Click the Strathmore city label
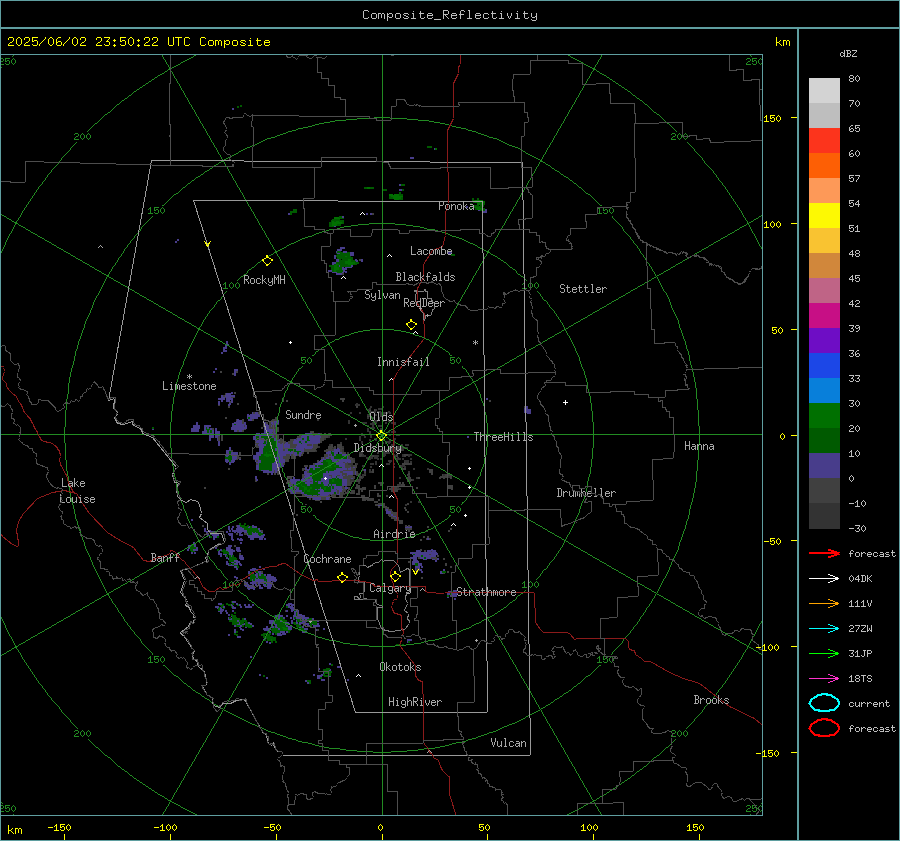 pos(486,592)
